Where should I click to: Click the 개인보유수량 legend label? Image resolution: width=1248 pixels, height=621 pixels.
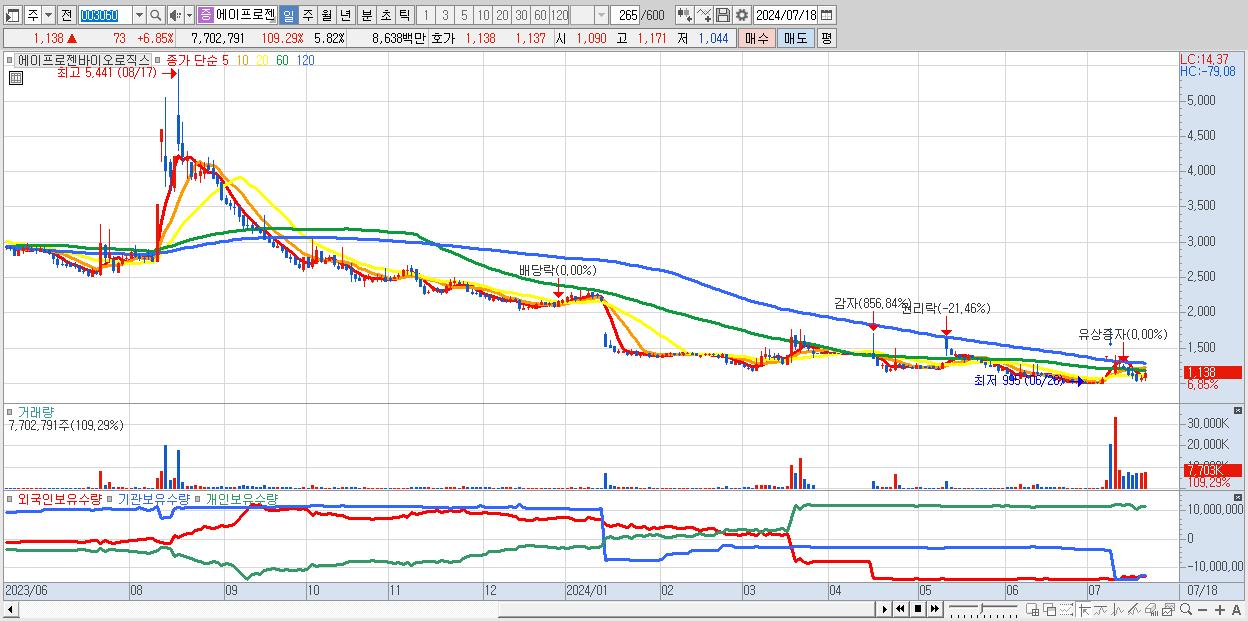point(242,498)
